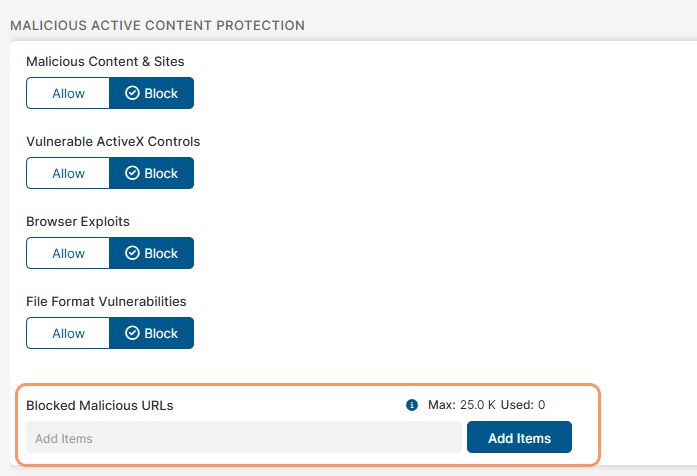Click checkmark icon in File Format Vulnerabilities Block
This screenshot has height=476, width=697.
click(132, 333)
